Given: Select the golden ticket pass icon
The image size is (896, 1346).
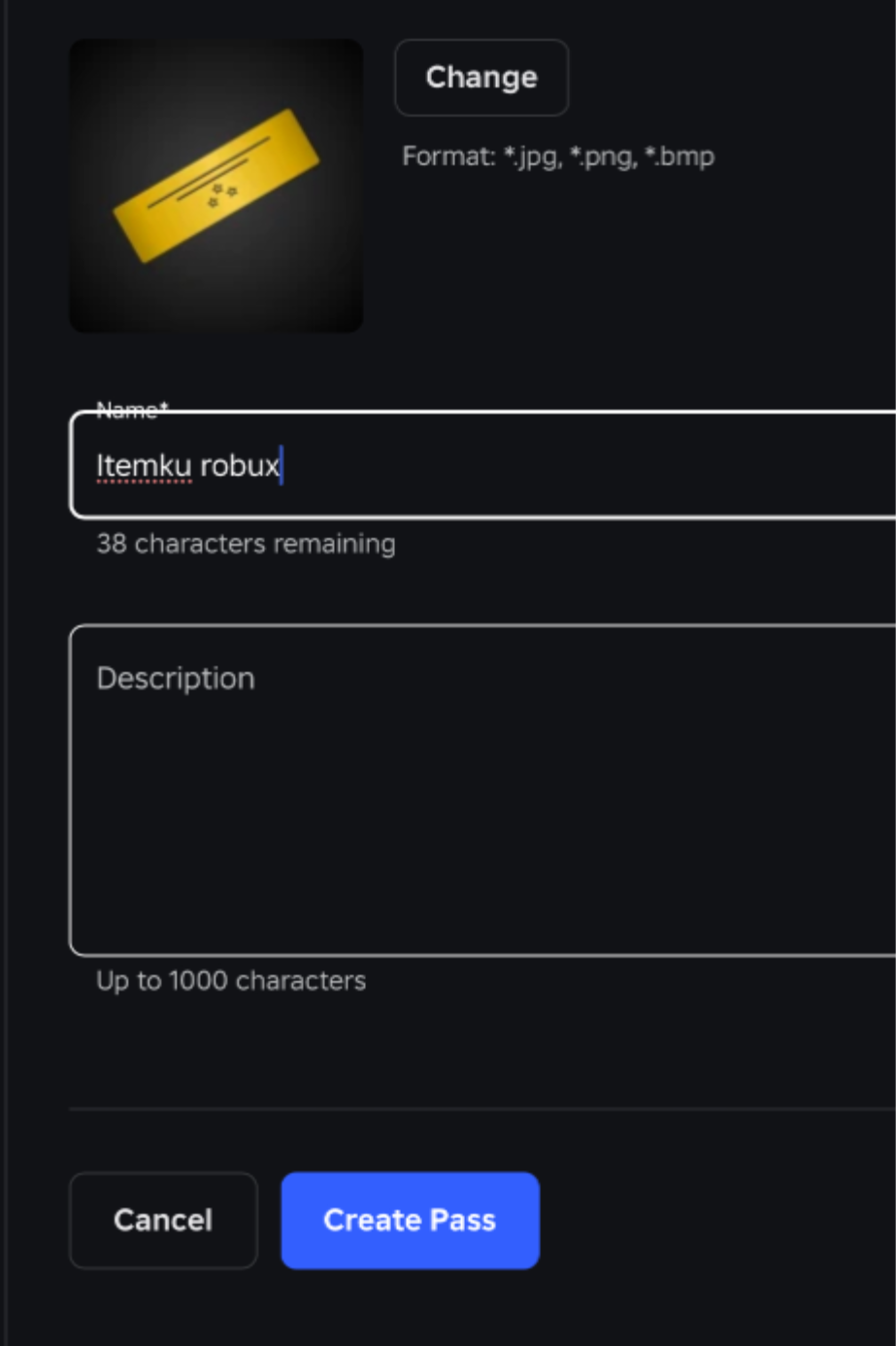Looking at the screenshot, I should click(x=216, y=185).
